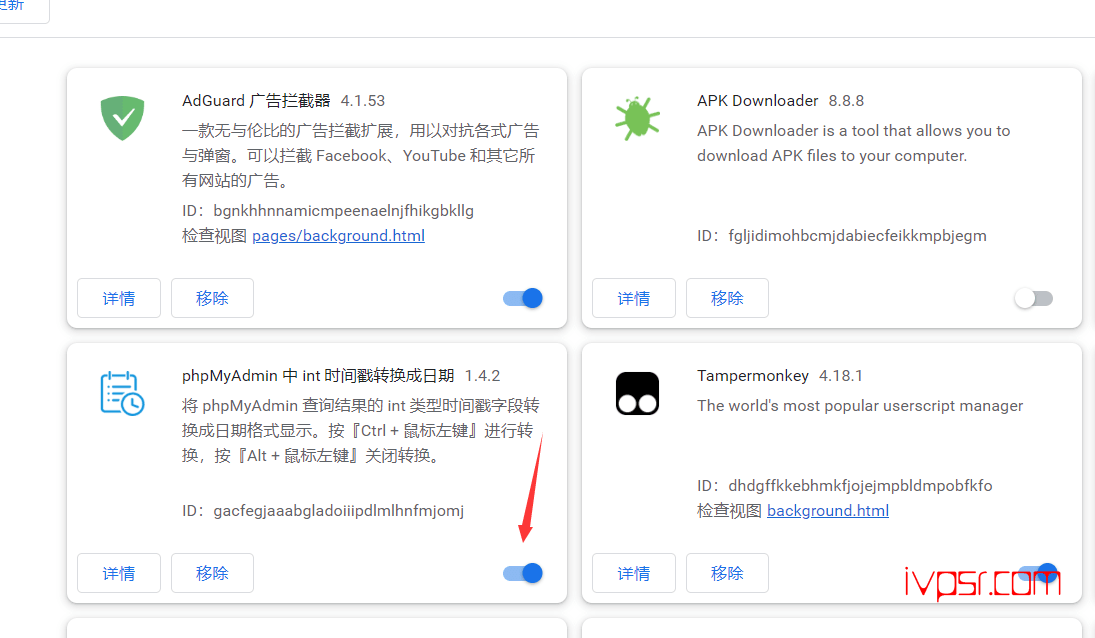Click the phpMyAdmin calendar clock extension icon
Viewport: 1095px width, 638px height.
click(x=122, y=393)
